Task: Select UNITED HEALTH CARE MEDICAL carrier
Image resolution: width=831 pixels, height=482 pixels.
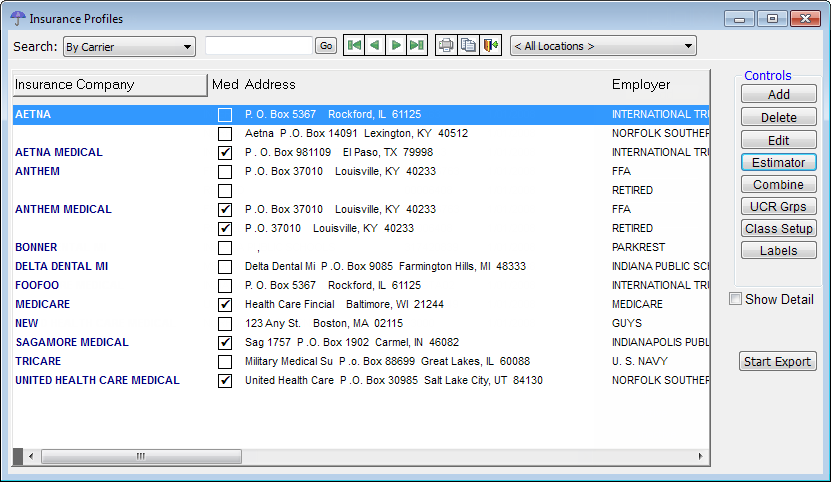Action: (97, 381)
